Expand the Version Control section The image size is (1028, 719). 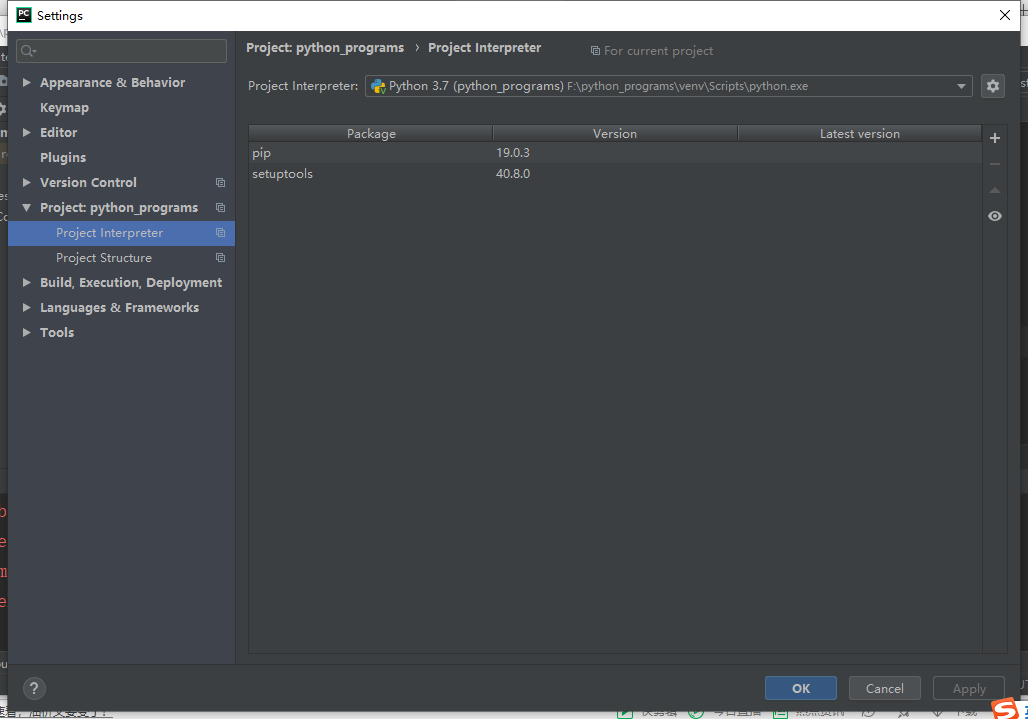pyautogui.click(x=26, y=182)
